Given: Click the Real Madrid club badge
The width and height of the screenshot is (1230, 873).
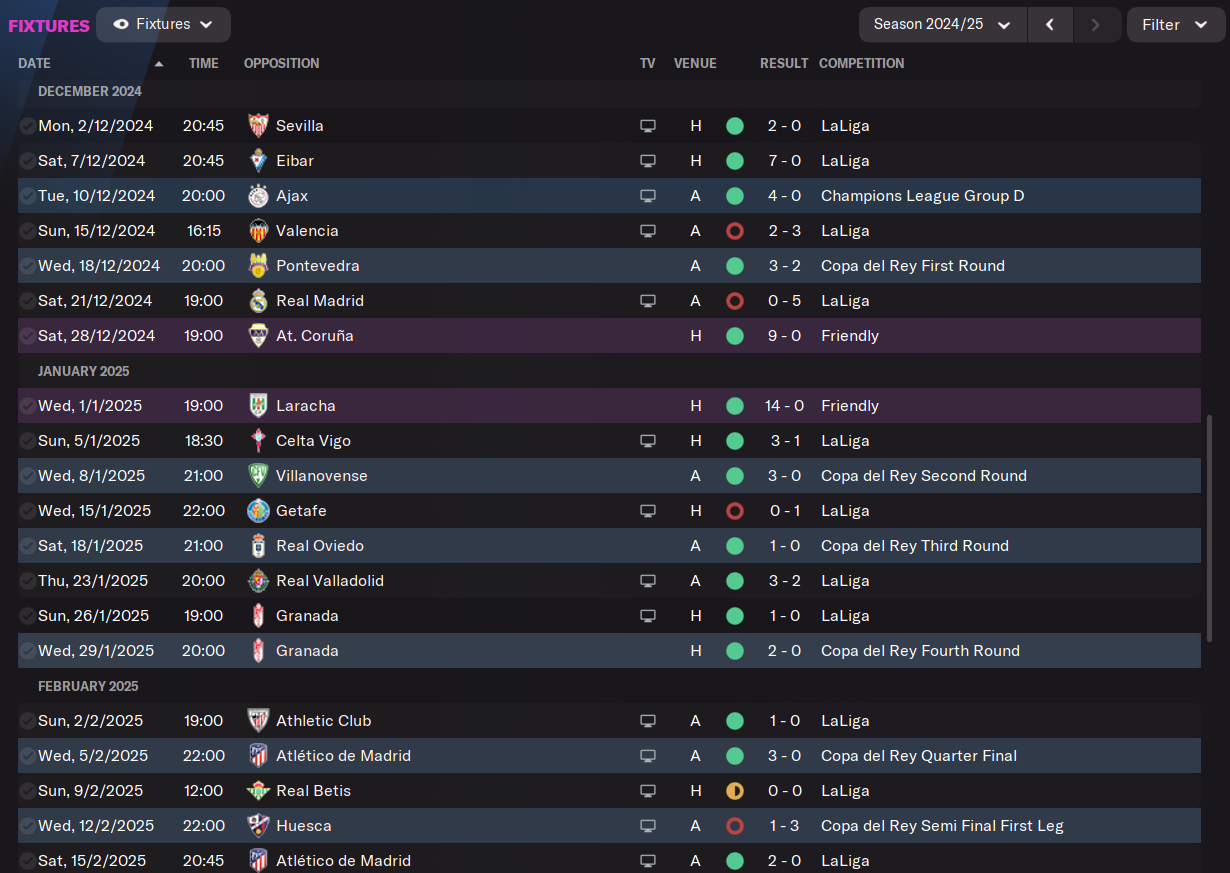Looking at the screenshot, I should tap(258, 301).
